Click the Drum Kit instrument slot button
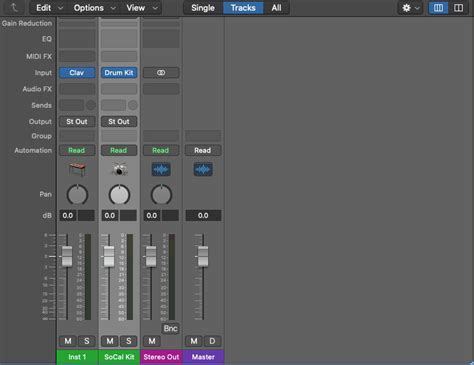The height and width of the screenshot is (365, 474). [119, 73]
